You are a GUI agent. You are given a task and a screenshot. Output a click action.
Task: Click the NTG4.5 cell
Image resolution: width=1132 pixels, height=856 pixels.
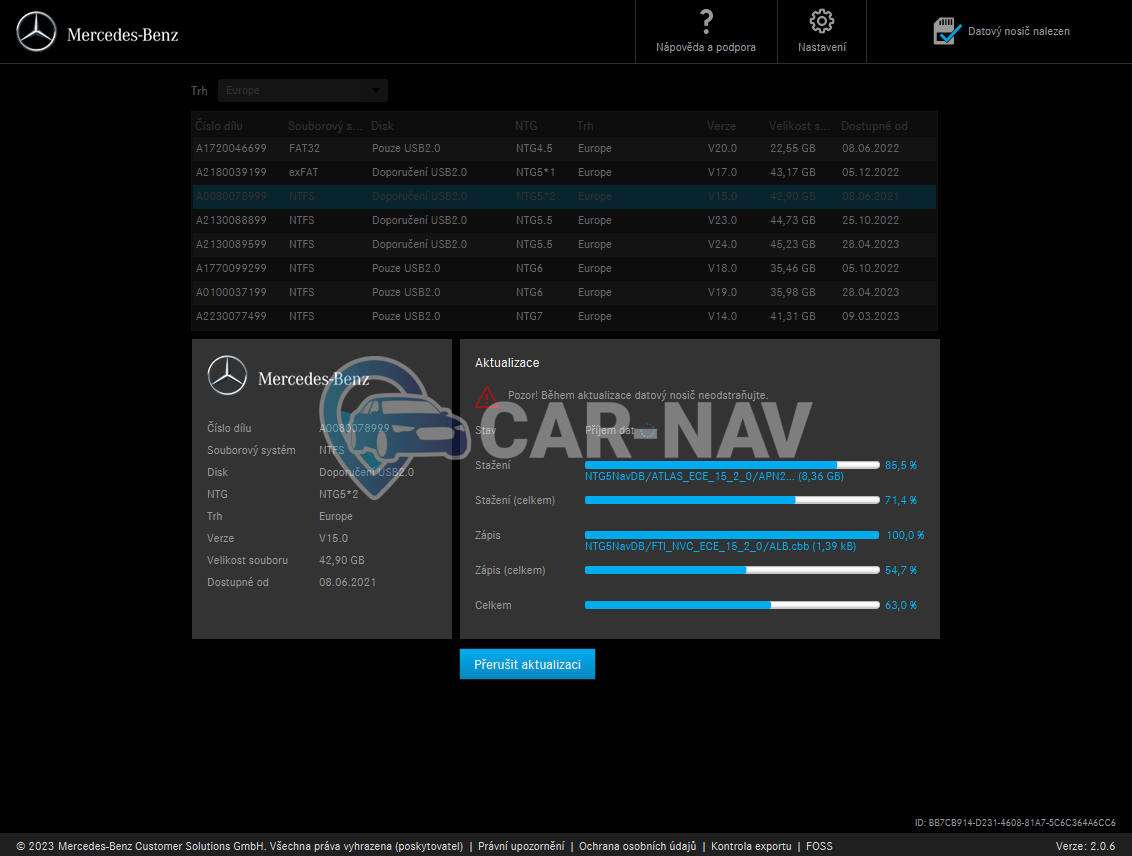(534, 149)
